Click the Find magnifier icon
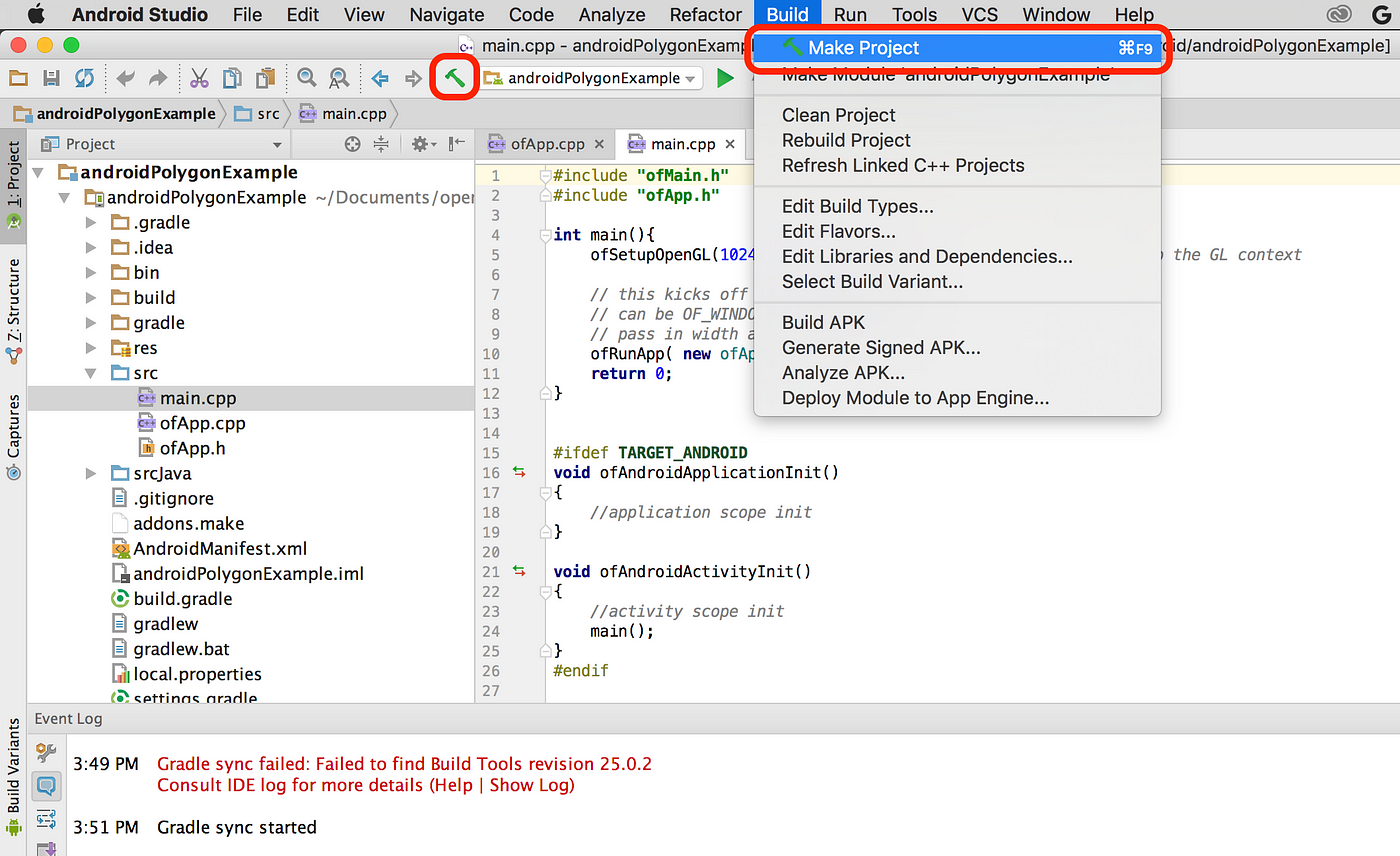Image resolution: width=1400 pixels, height=856 pixels. click(x=307, y=78)
